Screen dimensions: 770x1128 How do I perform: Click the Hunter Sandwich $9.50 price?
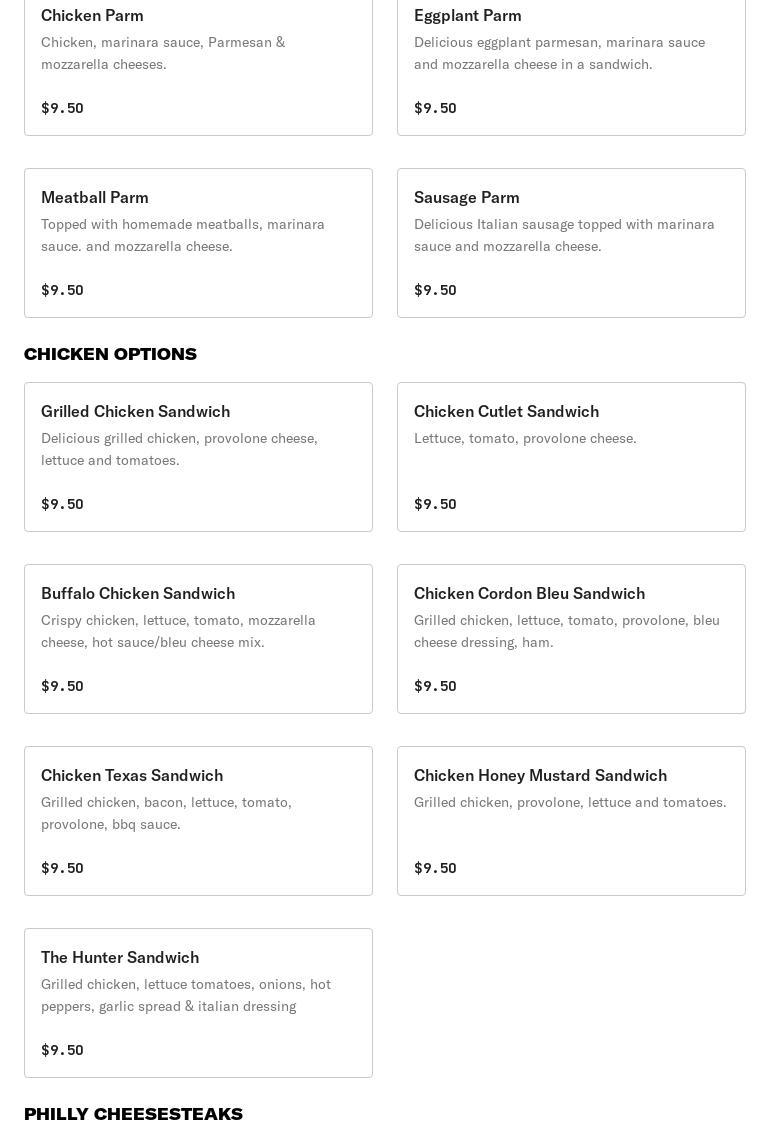click(x=62, y=1050)
